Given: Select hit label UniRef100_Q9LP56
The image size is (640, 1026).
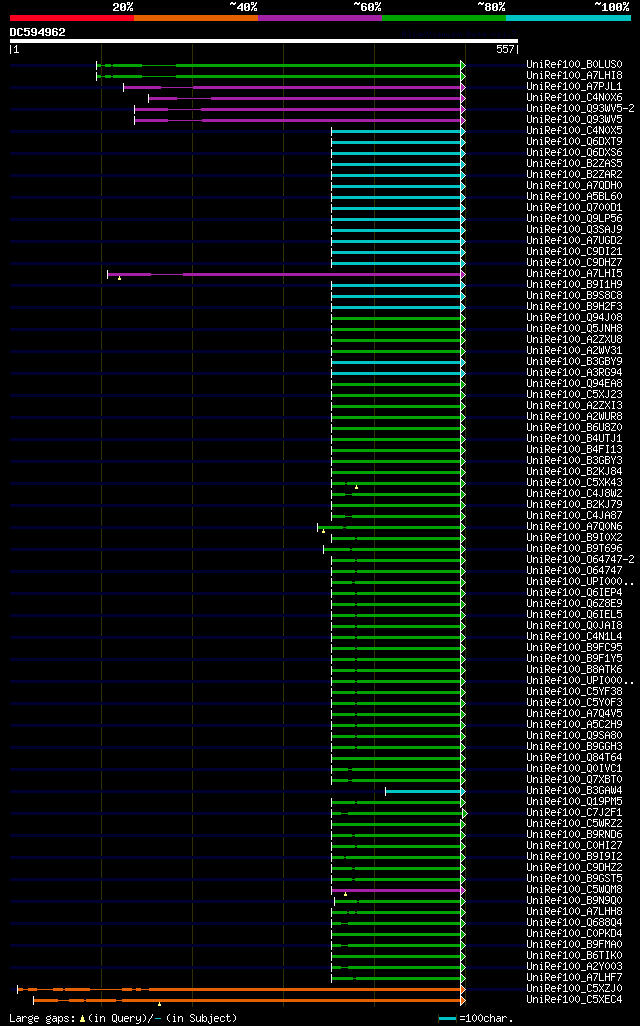Looking at the screenshot, I should (575, 219).
